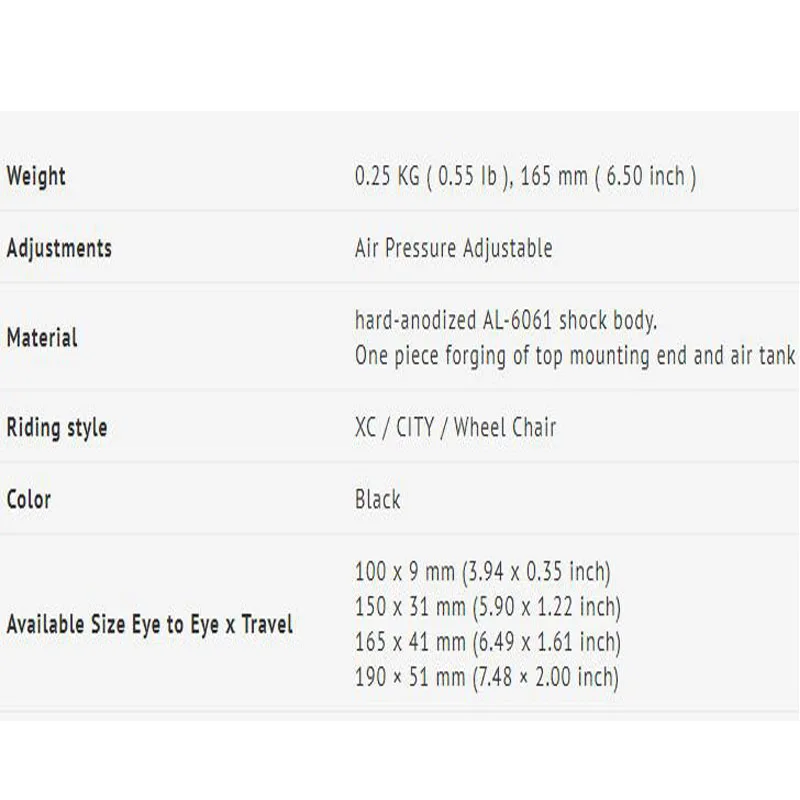Pick the 190 × 51 mm size line
The height and width of the screenshot is (800, 800).
click(409, 677)
